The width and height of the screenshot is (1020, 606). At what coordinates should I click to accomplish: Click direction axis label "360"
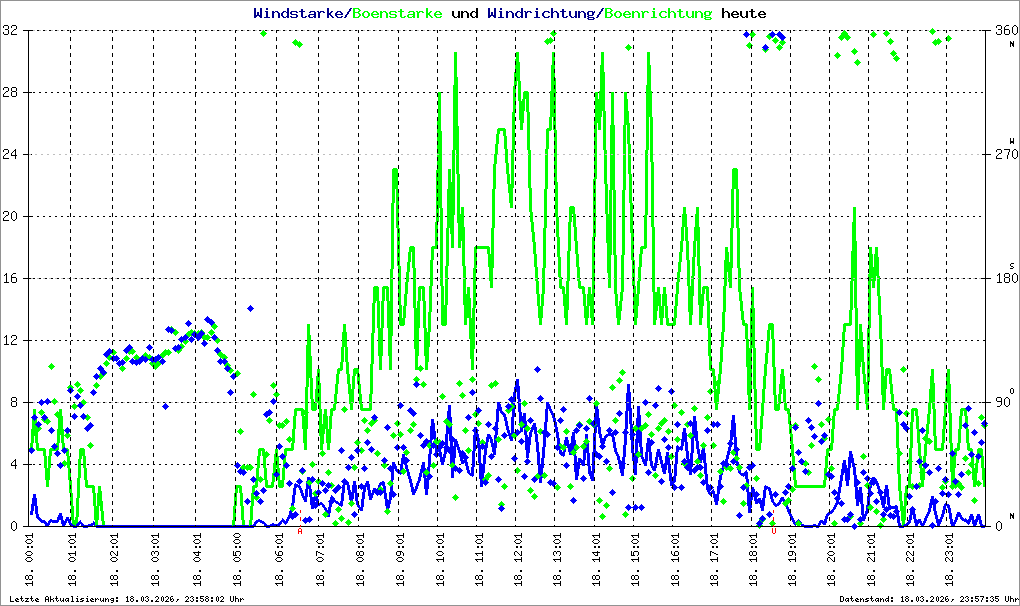coord(1007,30)
